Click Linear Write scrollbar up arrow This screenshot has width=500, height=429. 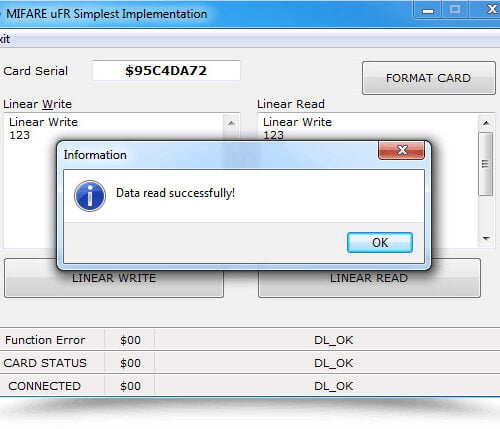pyautogui.click(x=231, y=123)
